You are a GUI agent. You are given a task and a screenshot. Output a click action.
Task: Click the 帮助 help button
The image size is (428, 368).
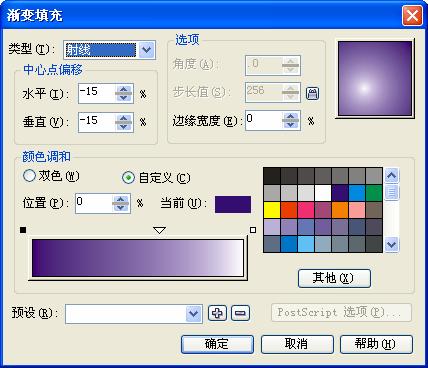[x=376, y=344]
